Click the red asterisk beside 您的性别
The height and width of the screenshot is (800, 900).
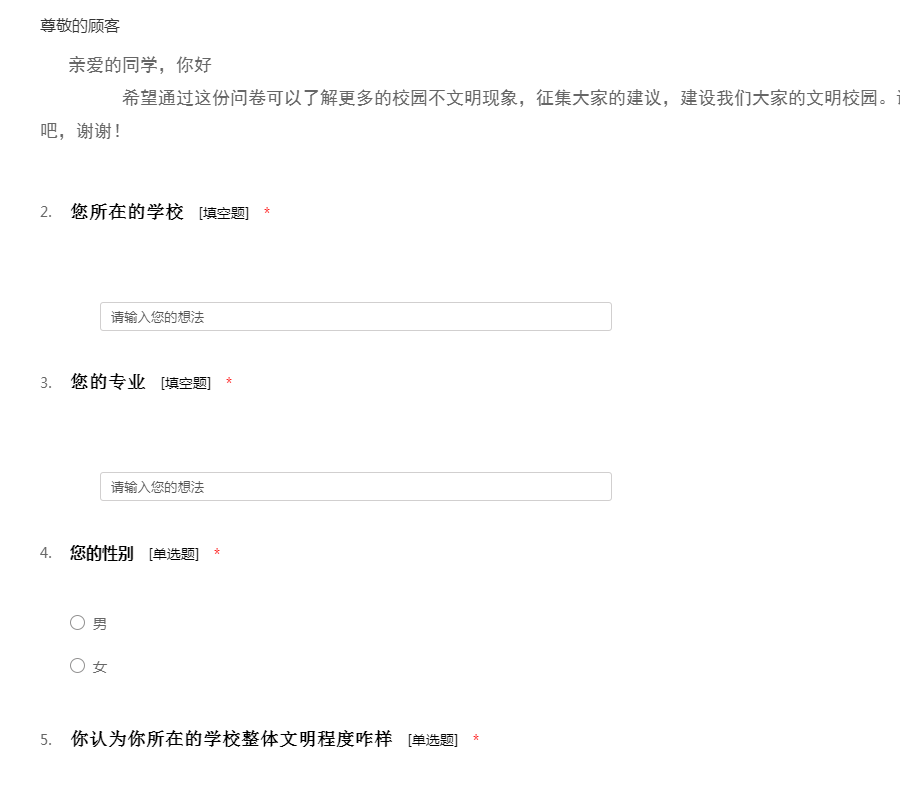coord(217,553)
